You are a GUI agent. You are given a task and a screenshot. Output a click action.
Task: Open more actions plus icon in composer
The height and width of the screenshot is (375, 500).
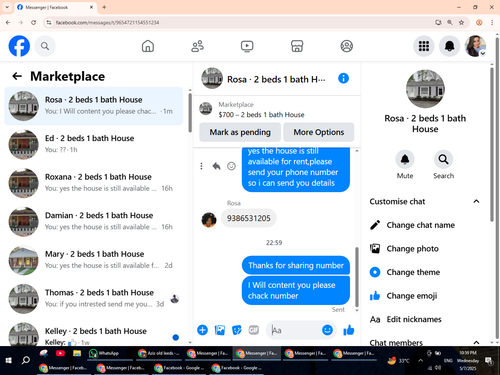coord(202,330)
